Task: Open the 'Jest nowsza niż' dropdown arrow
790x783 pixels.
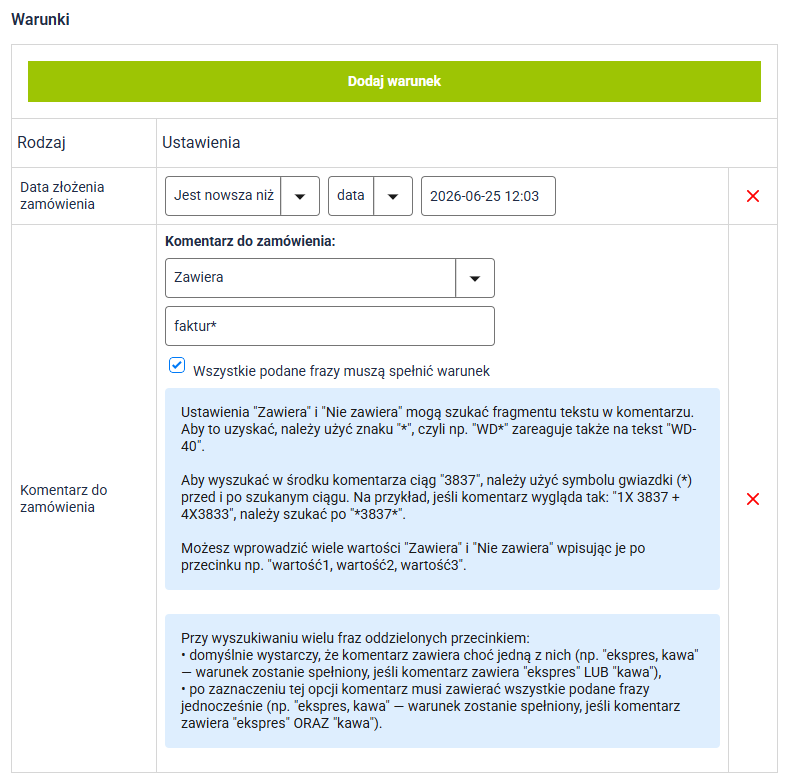Action: [x=300, y=196]
